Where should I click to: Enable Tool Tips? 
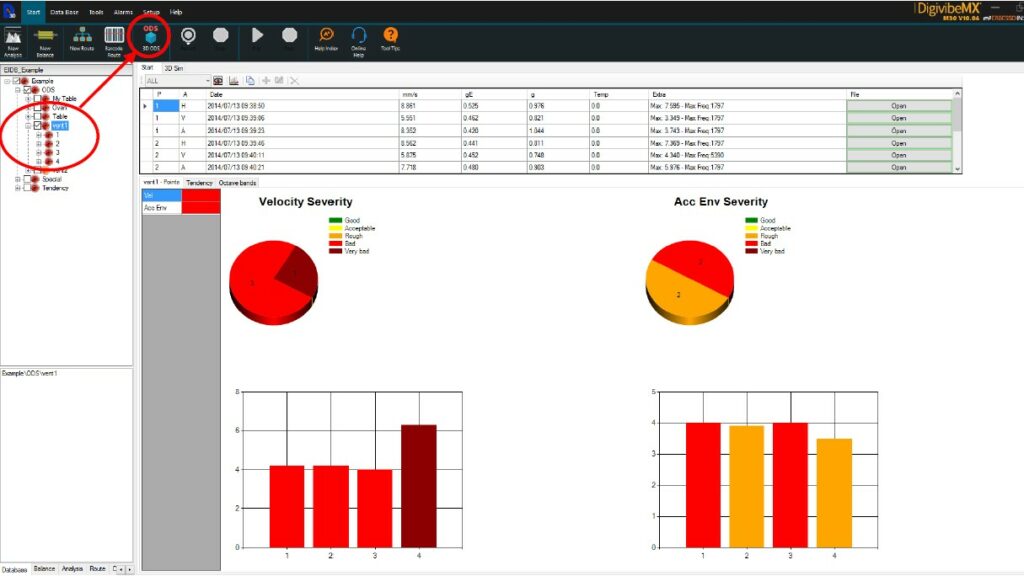(392, 36)
